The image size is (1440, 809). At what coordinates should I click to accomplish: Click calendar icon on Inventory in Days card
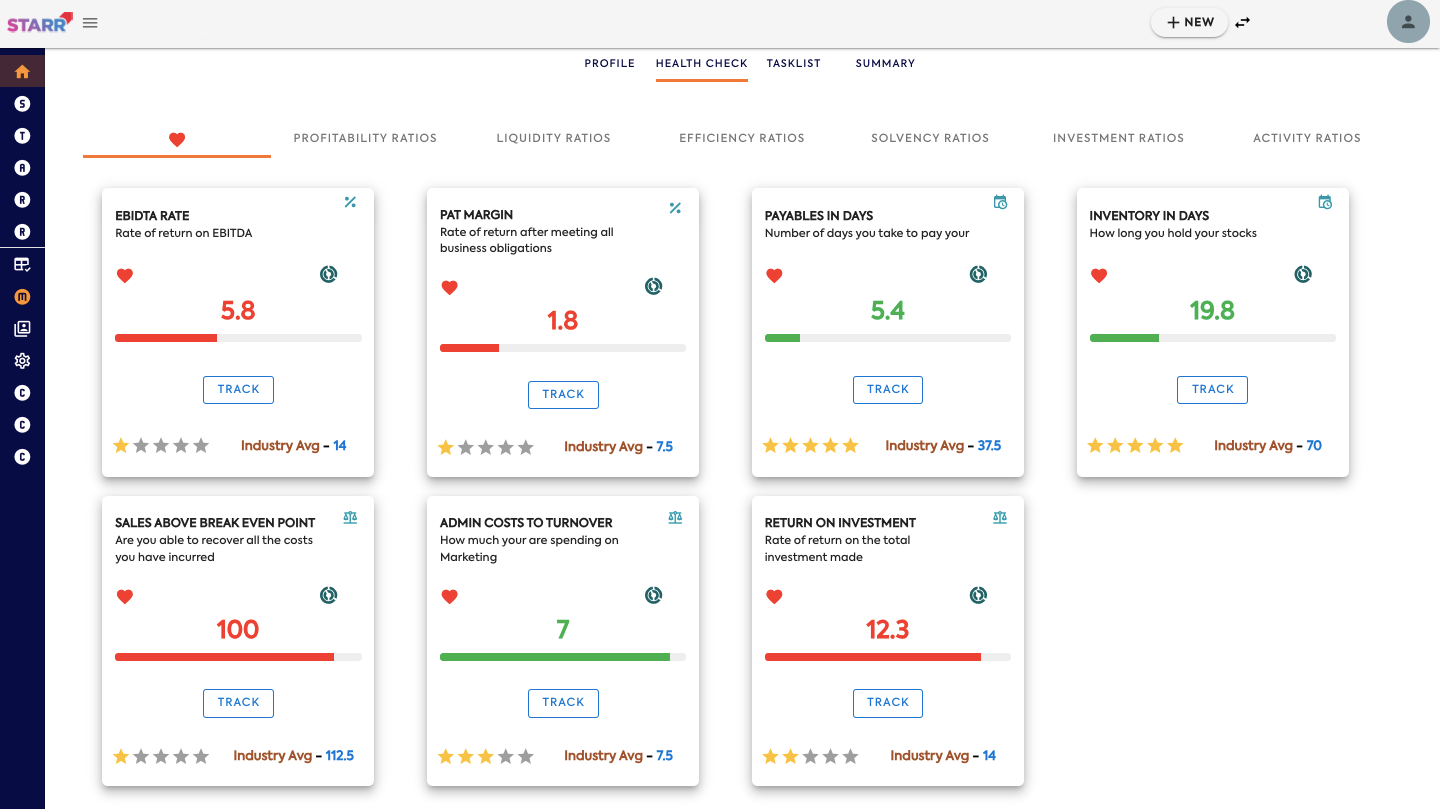point(1324,202)
